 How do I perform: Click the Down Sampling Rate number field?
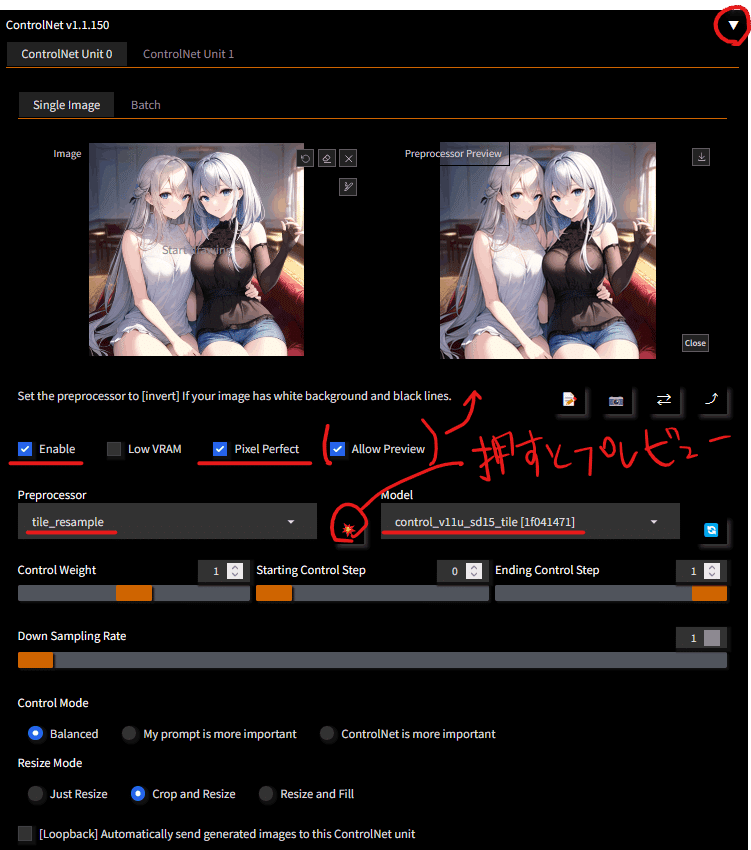[x=699, y=638]
